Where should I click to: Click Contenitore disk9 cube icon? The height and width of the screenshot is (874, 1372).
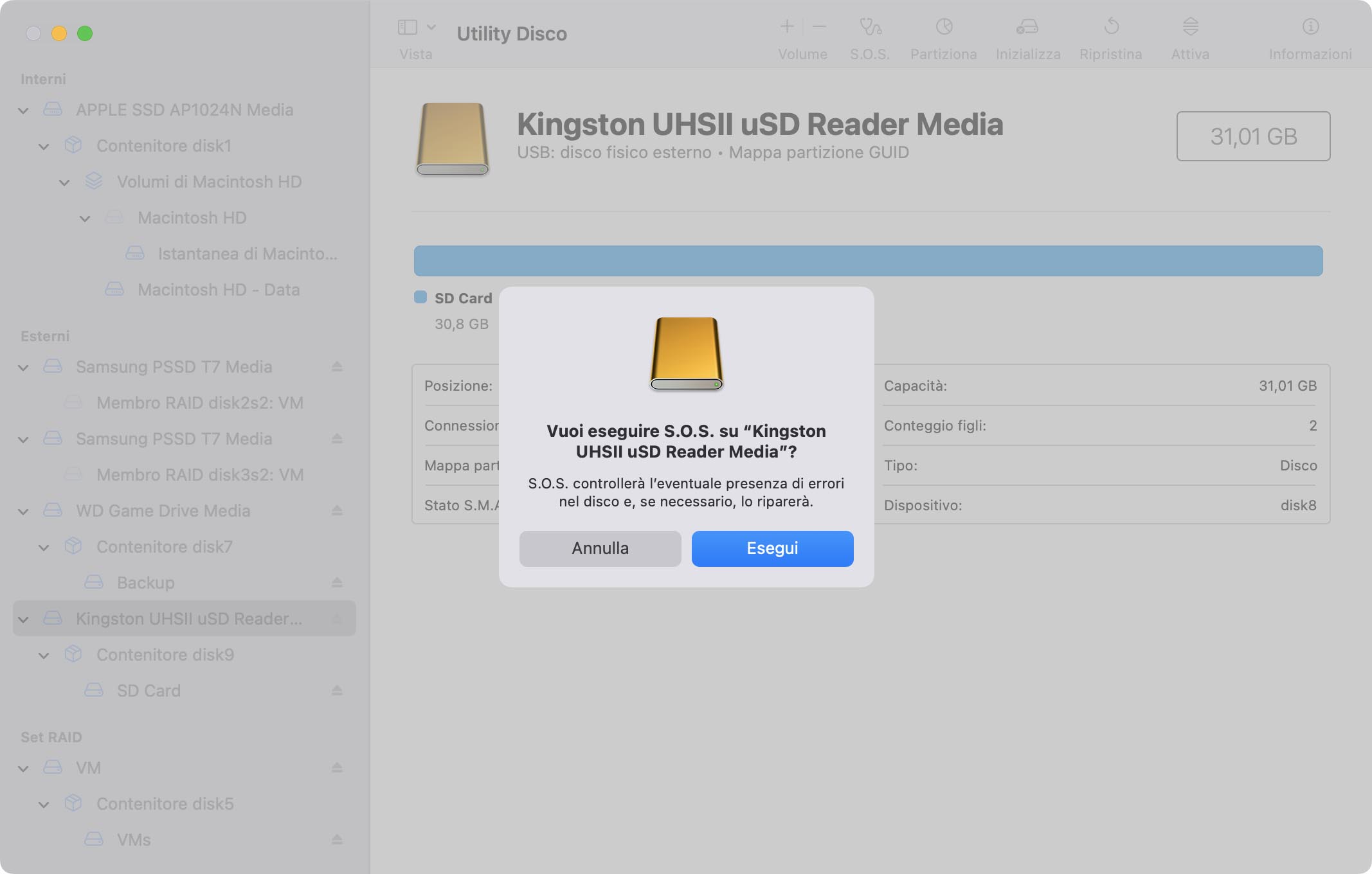tap(73, 654)
